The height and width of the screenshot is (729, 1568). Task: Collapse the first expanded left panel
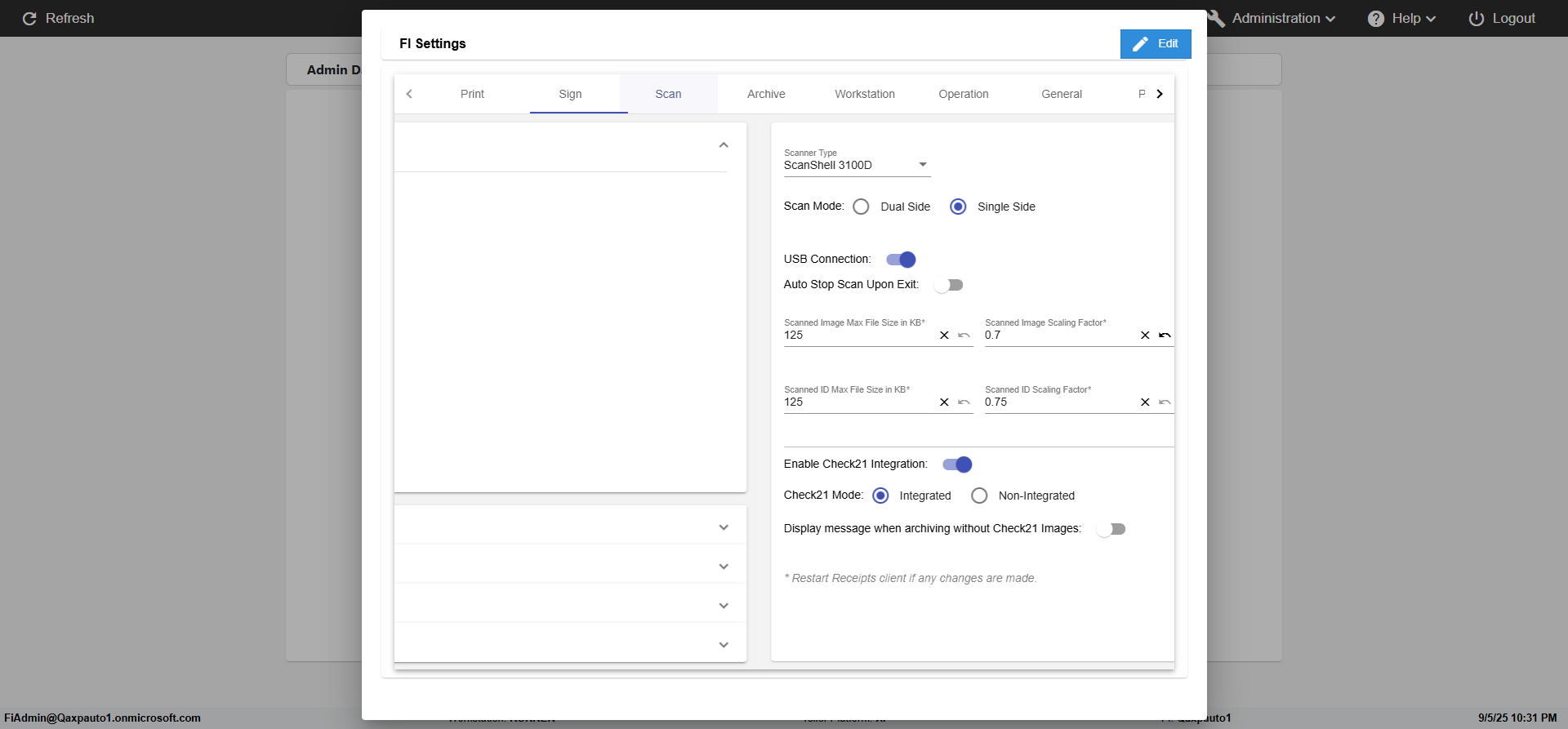coord(723,145)
